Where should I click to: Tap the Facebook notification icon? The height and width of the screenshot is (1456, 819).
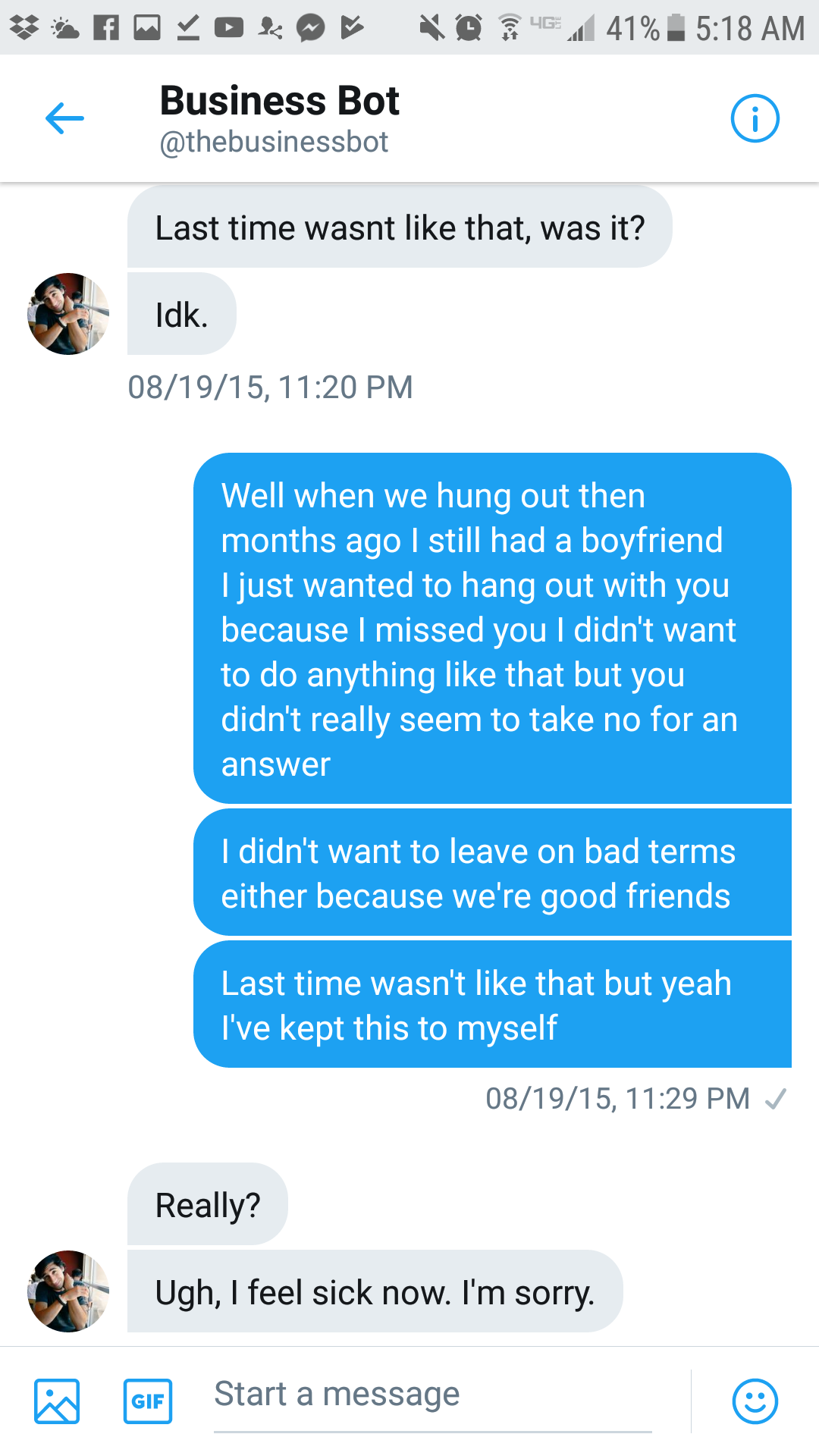pos(106,28)
